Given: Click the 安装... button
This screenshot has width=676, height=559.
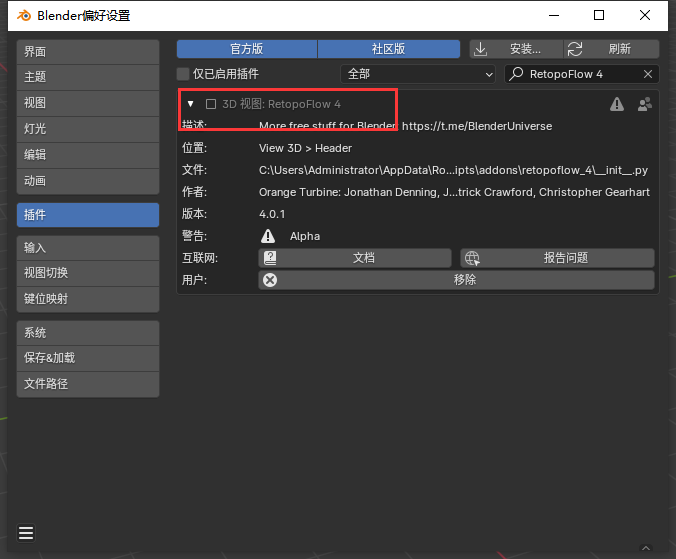Looking at the screenshot, I should click(516, 49).
